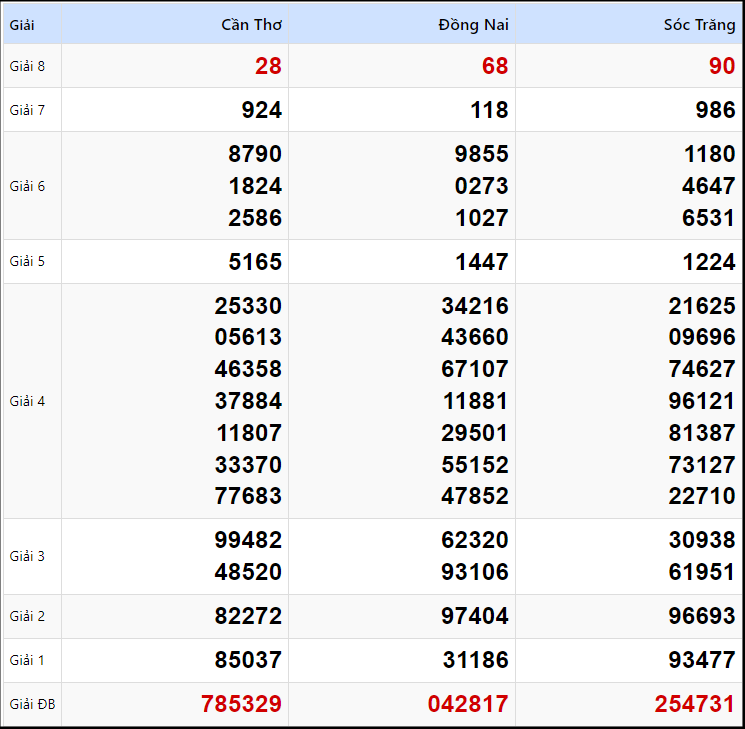Image resolution: width=745 pixels, height=729 pixels.
Task: Click Giải 2 number 96693
Action: (702, 616)
